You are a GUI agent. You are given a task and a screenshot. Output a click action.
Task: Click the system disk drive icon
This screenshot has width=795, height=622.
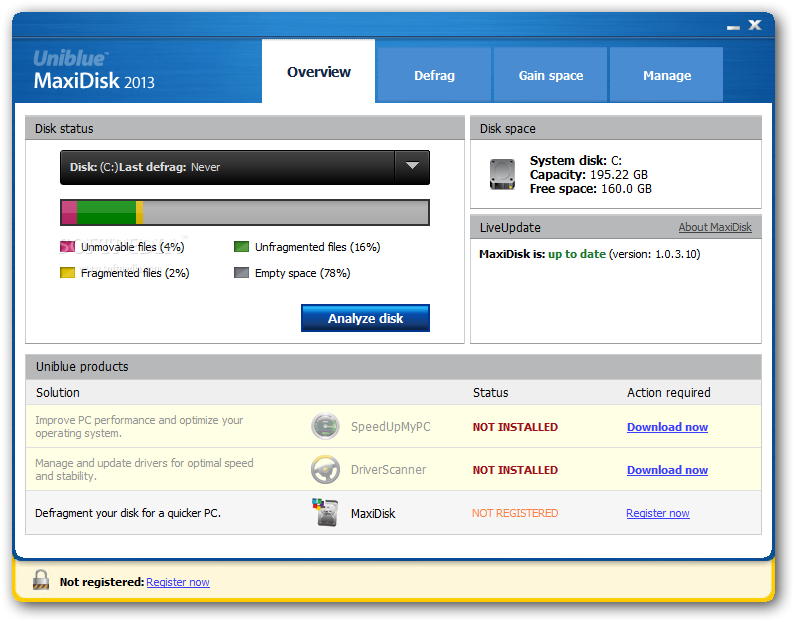pos(502,174)
